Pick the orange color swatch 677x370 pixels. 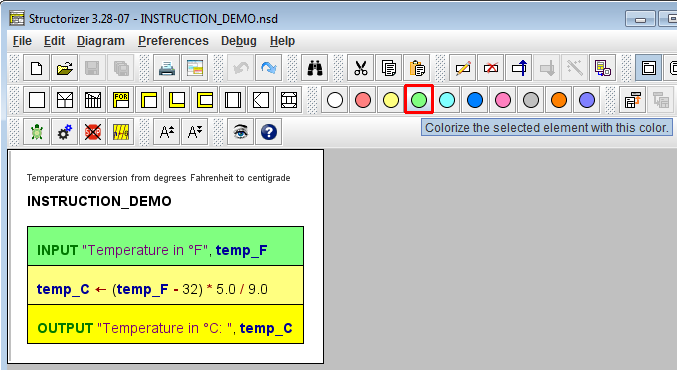559,100
